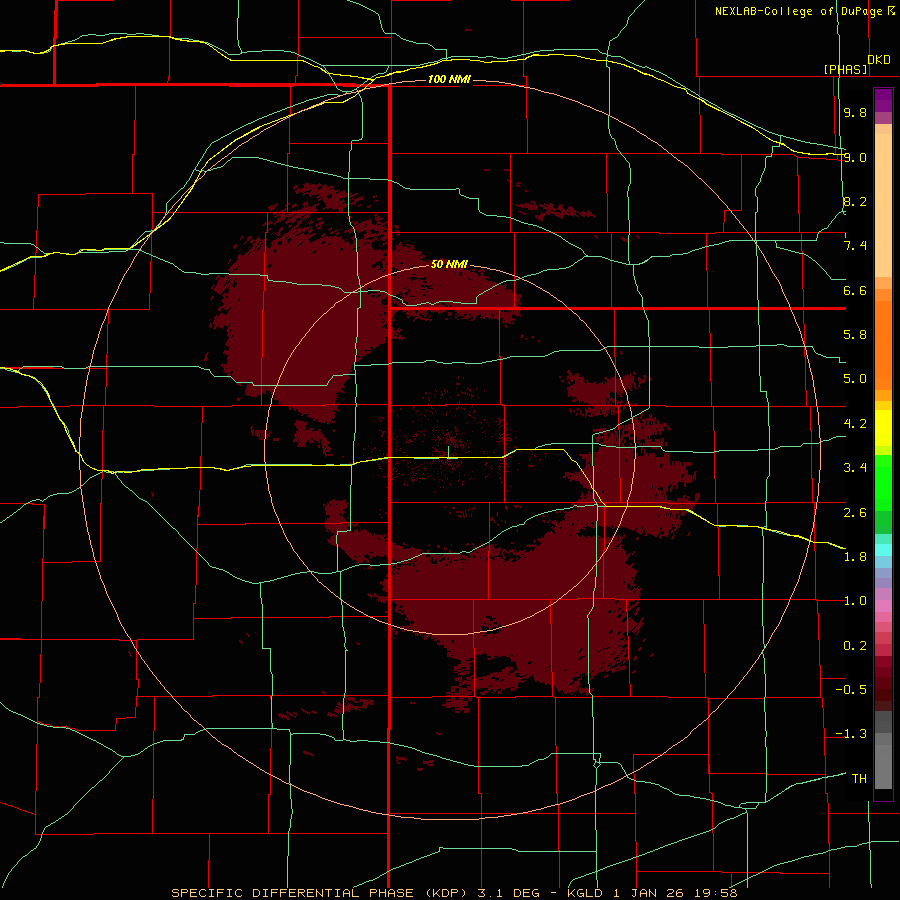Click the yellow segment of the color scale
This screenshot has width=900, height=900.
click(883, 428)
